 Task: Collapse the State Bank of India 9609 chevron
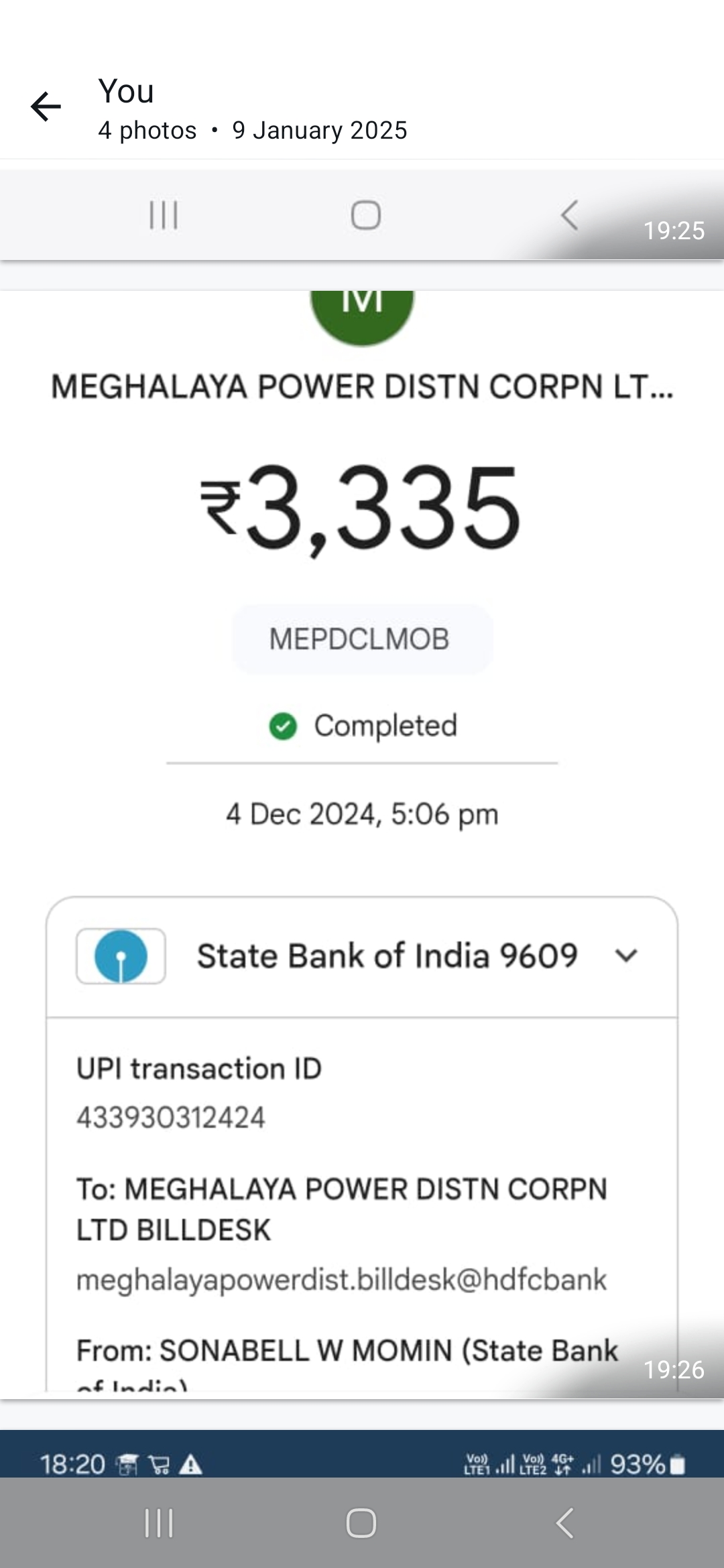(x=626, y=956)
